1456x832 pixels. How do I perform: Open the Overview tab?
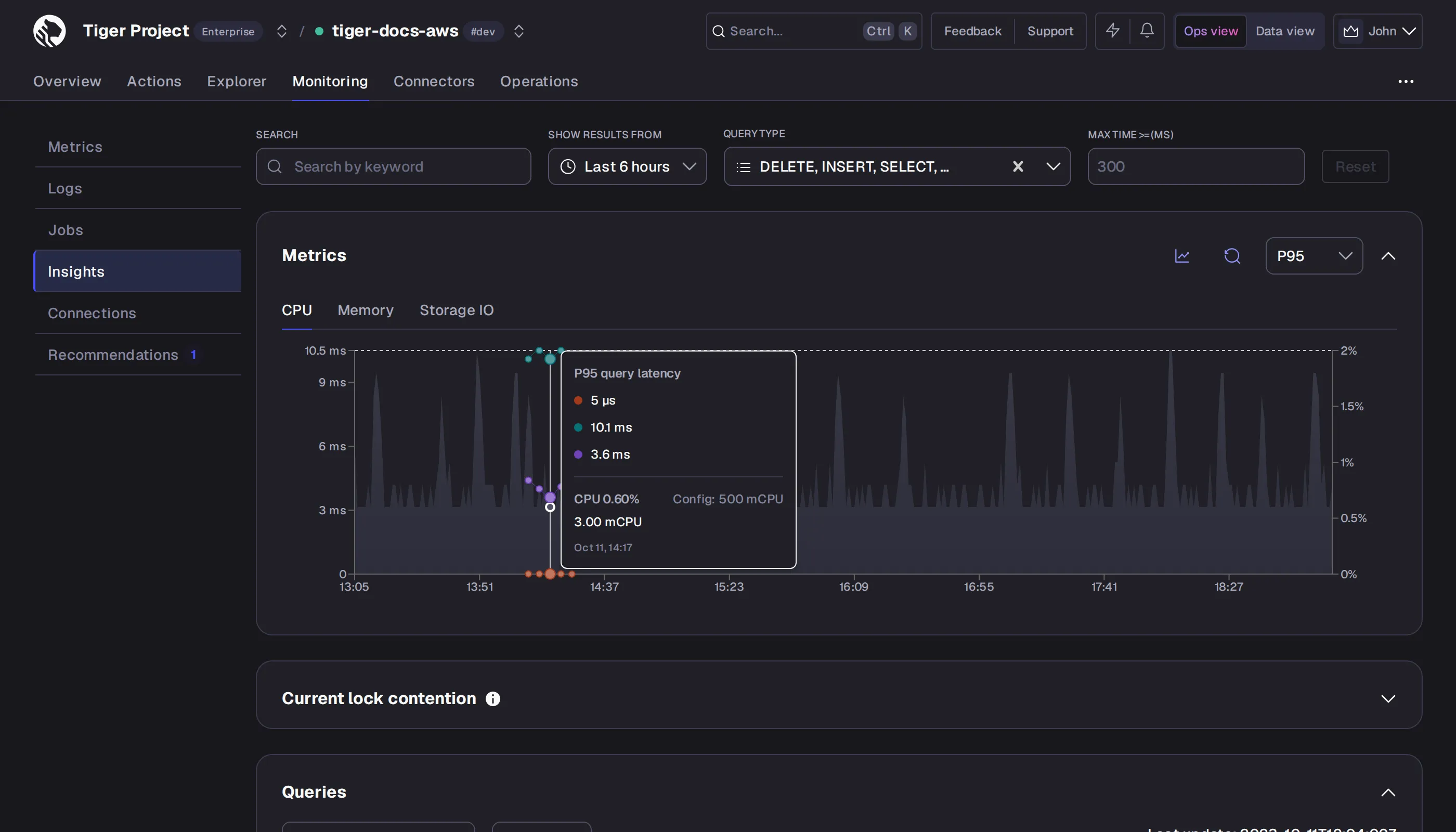pyautogui.click(x=67, y=81)
